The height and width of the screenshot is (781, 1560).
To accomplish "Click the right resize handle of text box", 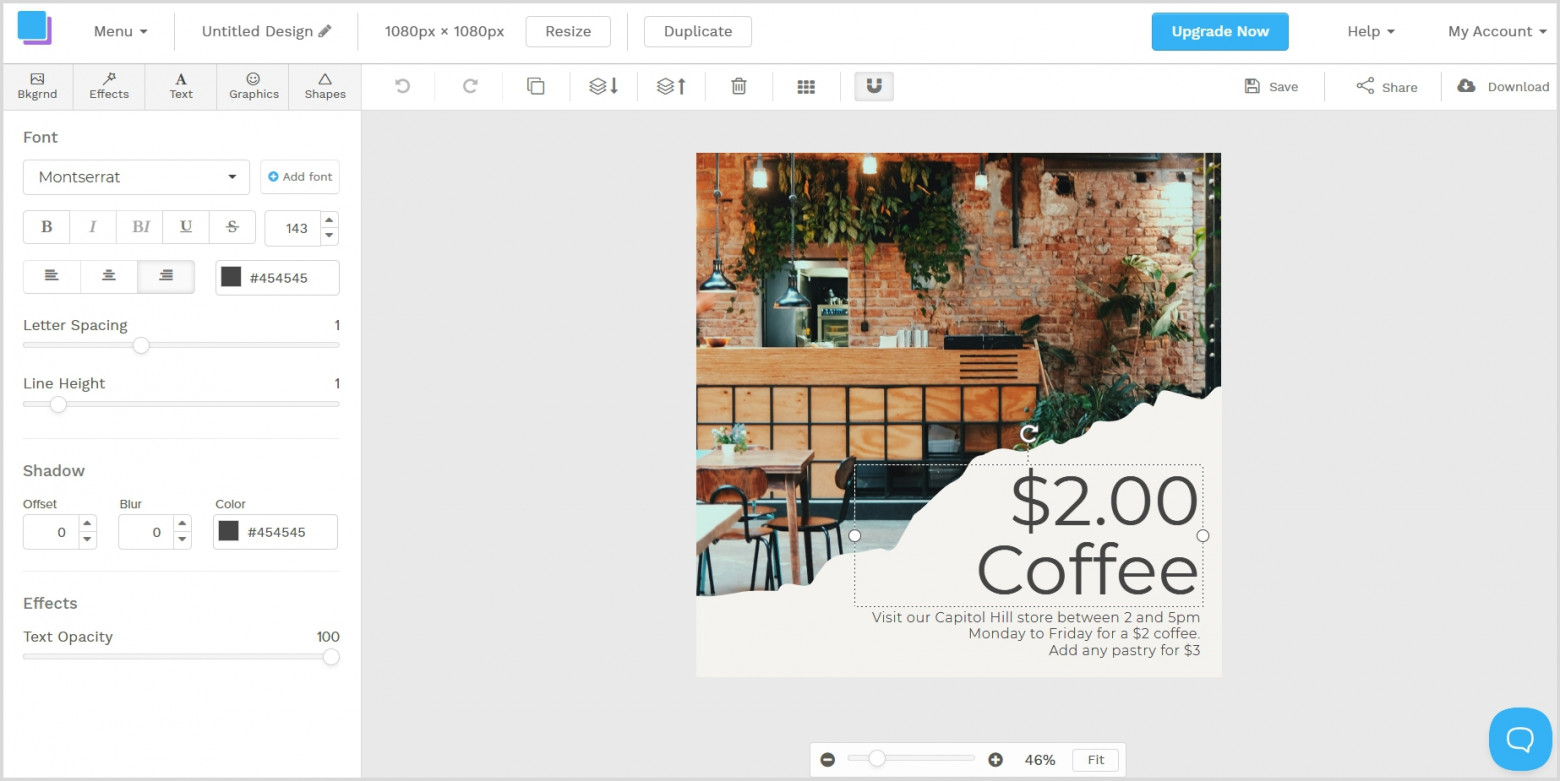I will pyautogui.click(x=1203, y=536).
